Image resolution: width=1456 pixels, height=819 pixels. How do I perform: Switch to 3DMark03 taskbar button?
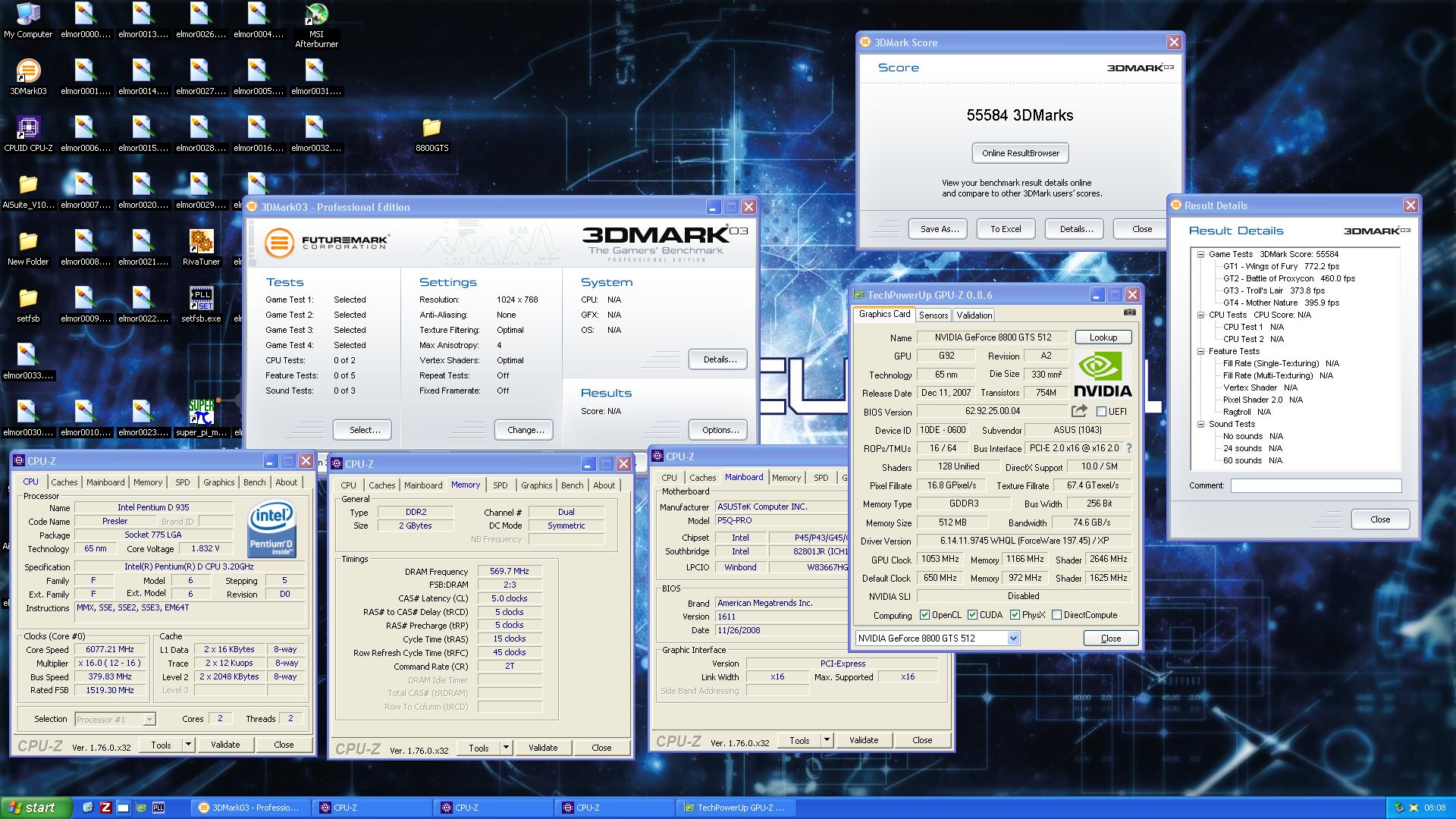250,808
